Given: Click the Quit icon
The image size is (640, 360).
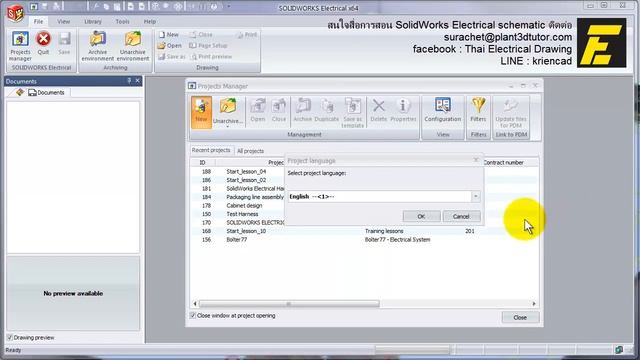Looking at the screenshot, I should pyautogui.click(x=43, y=43).
